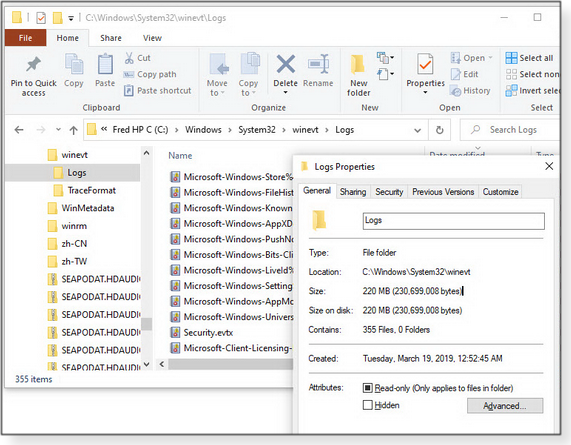The height and width of the screenshot is (445, 571).
Task: Choose Paste shortcut in the ribbon
Action: click(157, 90)
